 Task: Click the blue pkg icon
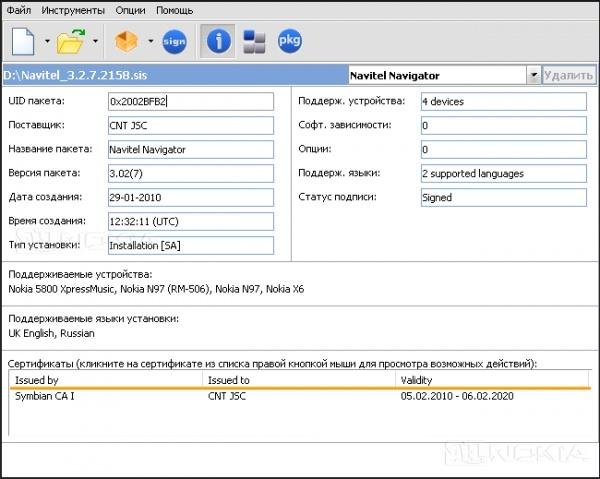[290, 41]
